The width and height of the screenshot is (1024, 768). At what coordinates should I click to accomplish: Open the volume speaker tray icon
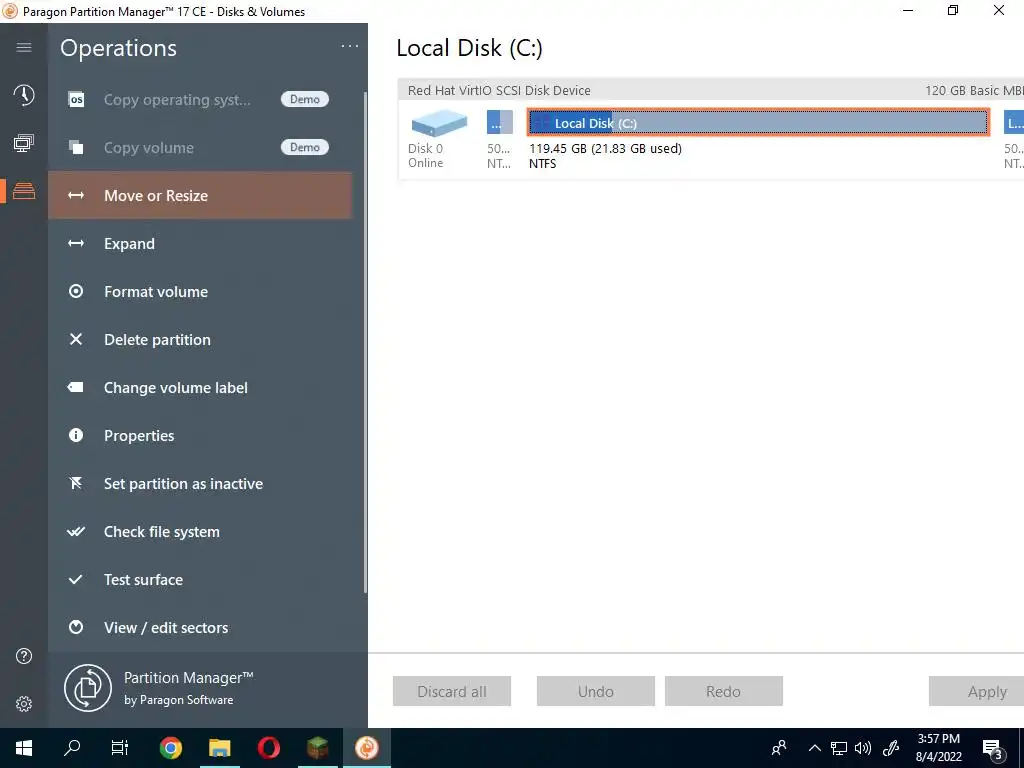pos(863,748)
